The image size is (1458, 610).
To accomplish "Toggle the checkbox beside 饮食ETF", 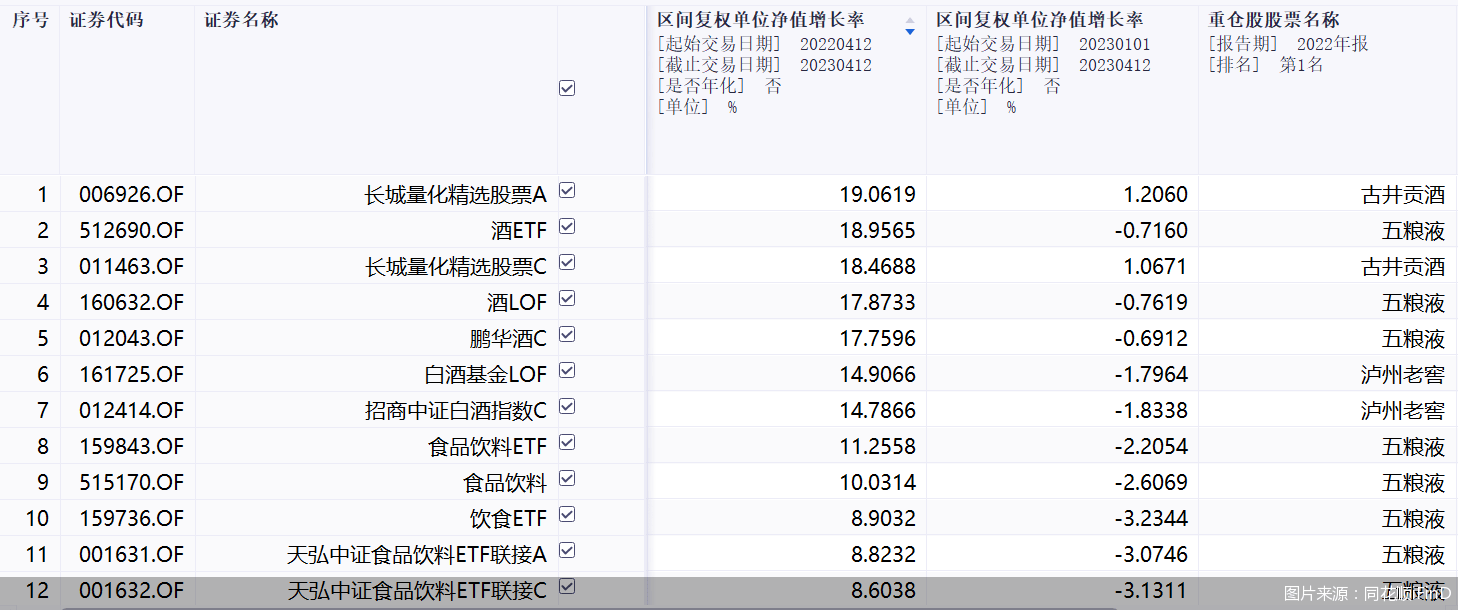I will pyautogui.click(x=567, y=515).
